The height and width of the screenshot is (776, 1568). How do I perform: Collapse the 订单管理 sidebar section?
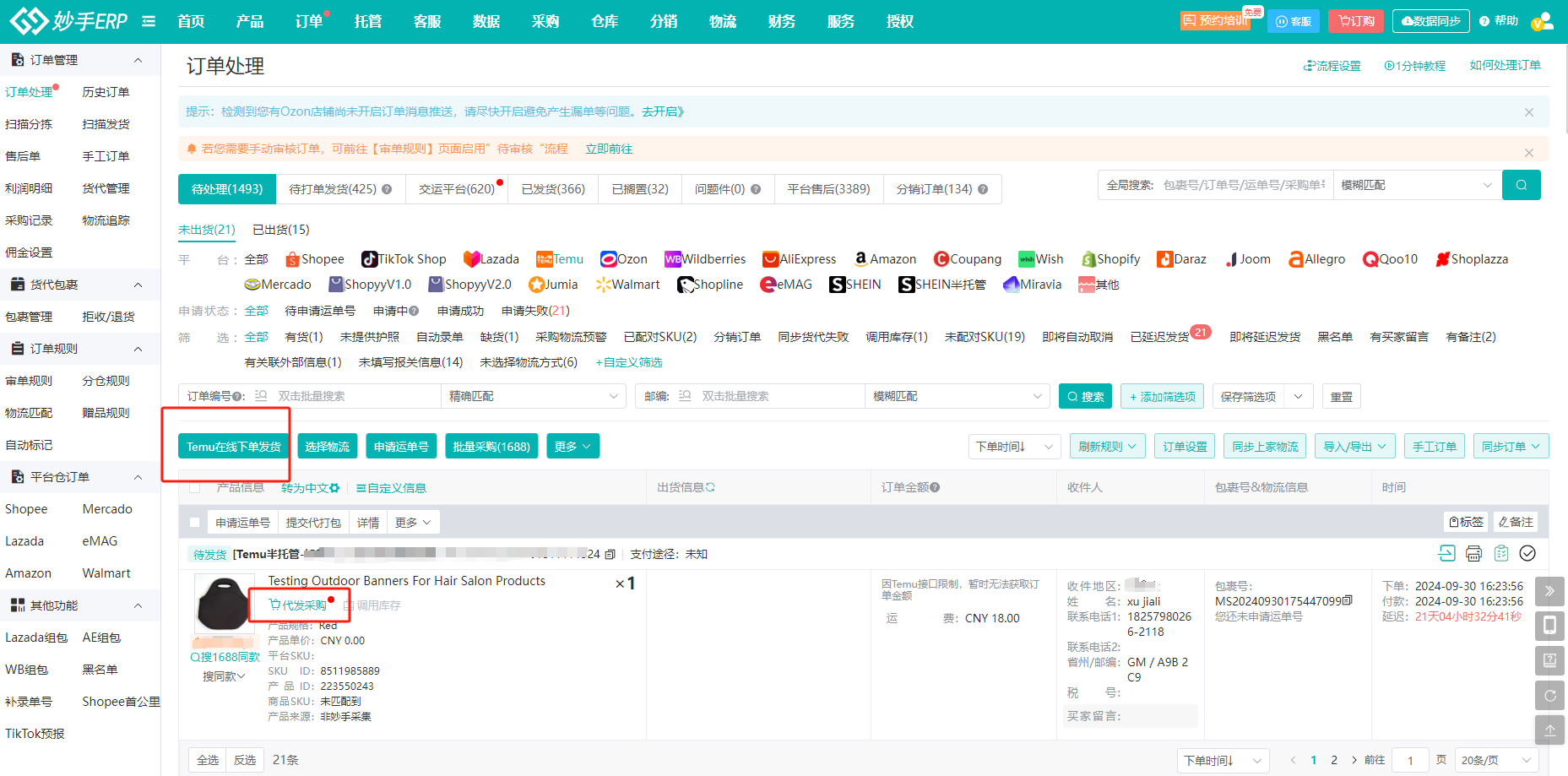[138, 60]
